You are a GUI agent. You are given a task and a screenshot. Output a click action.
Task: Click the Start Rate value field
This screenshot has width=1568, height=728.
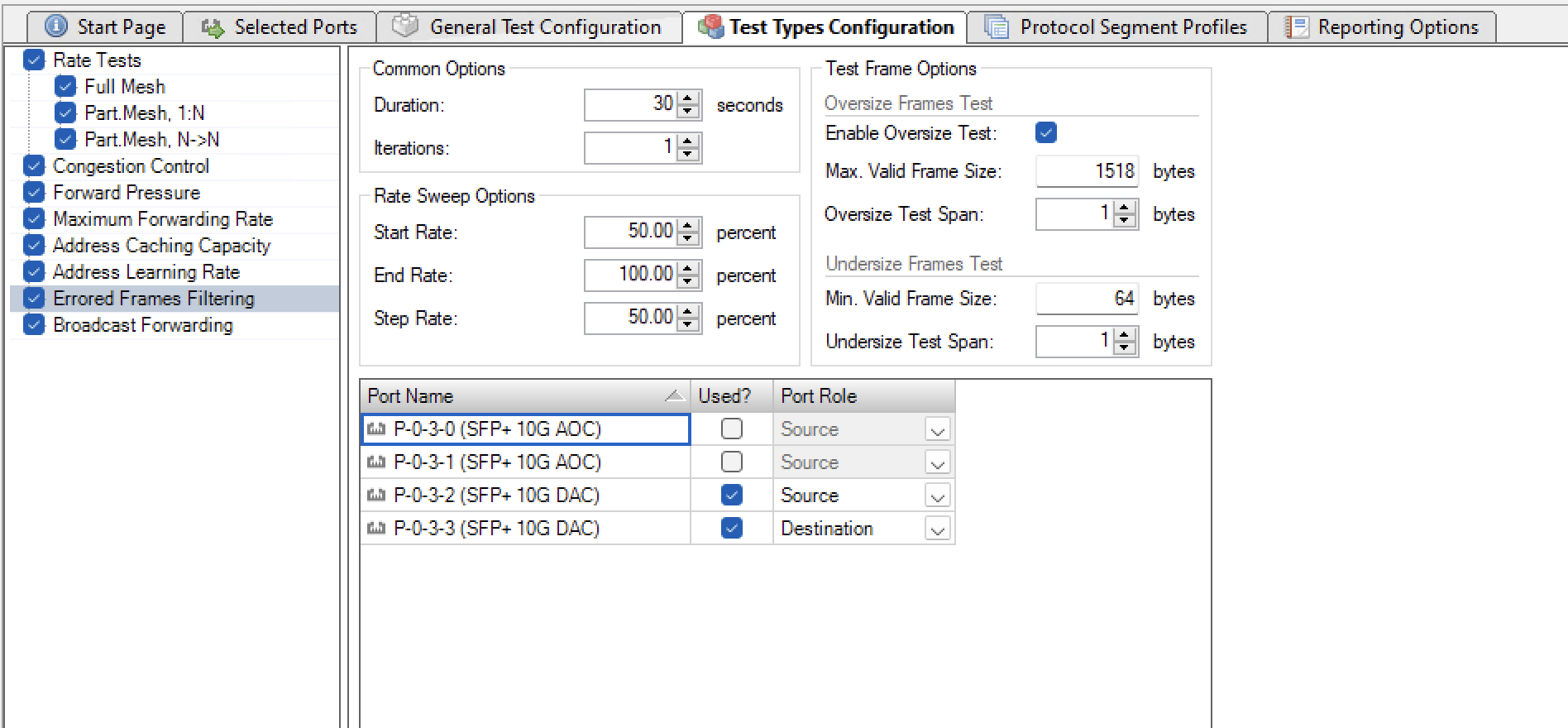tap(631, 232)
